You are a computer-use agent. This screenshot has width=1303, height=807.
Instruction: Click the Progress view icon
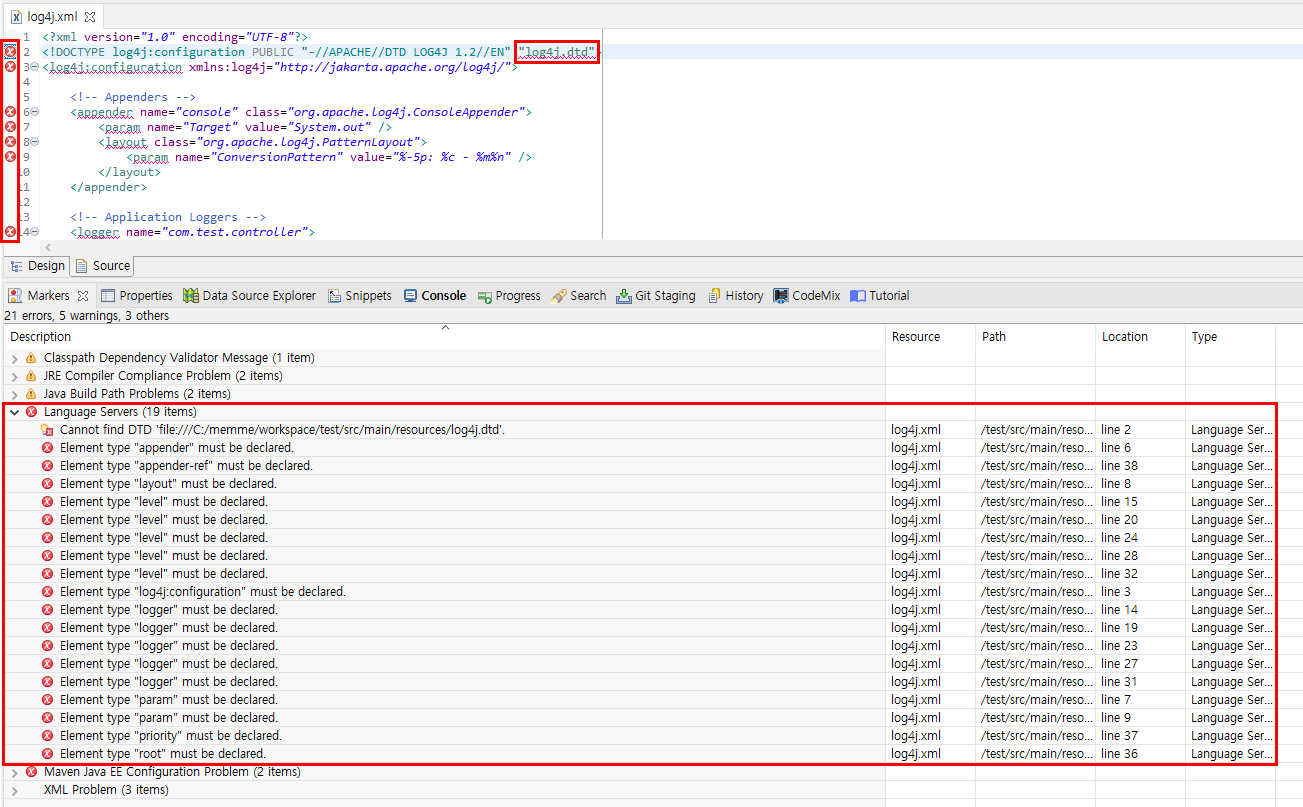tap(485, 296)
